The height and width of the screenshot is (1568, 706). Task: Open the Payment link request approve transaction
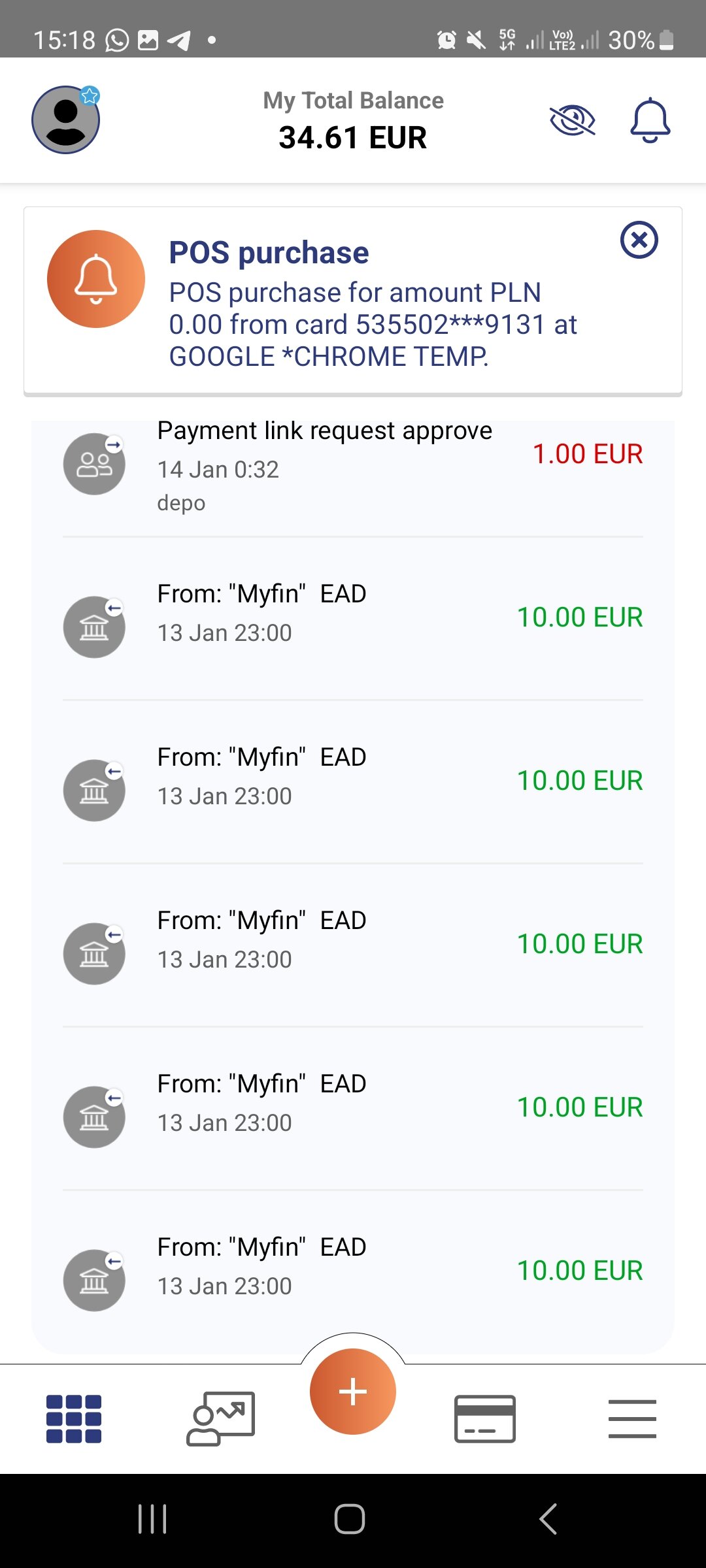click(324, 431)
